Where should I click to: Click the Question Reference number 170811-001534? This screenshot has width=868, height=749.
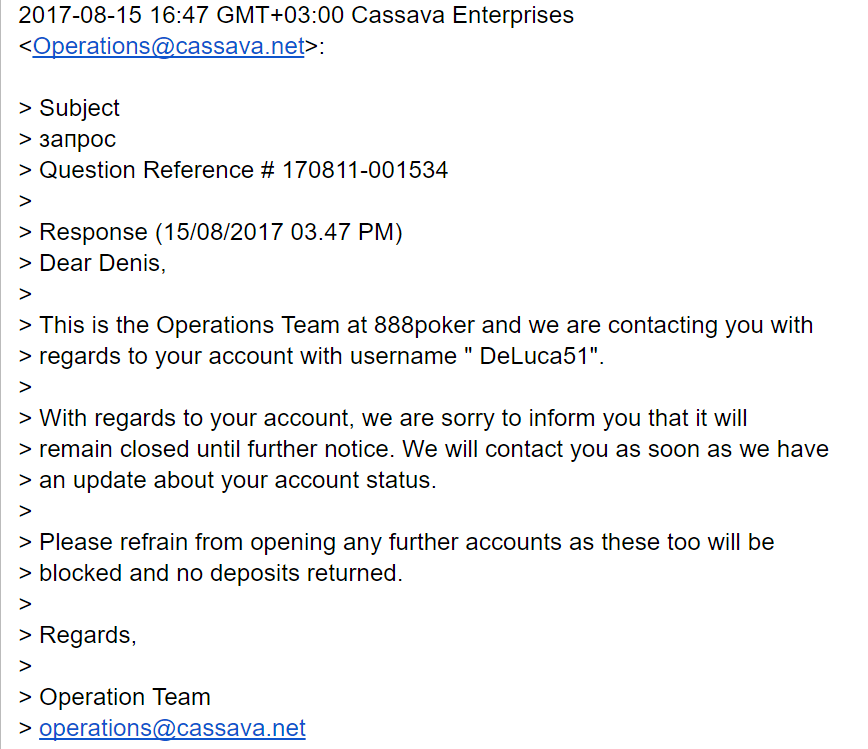click(x=364, y=170)
